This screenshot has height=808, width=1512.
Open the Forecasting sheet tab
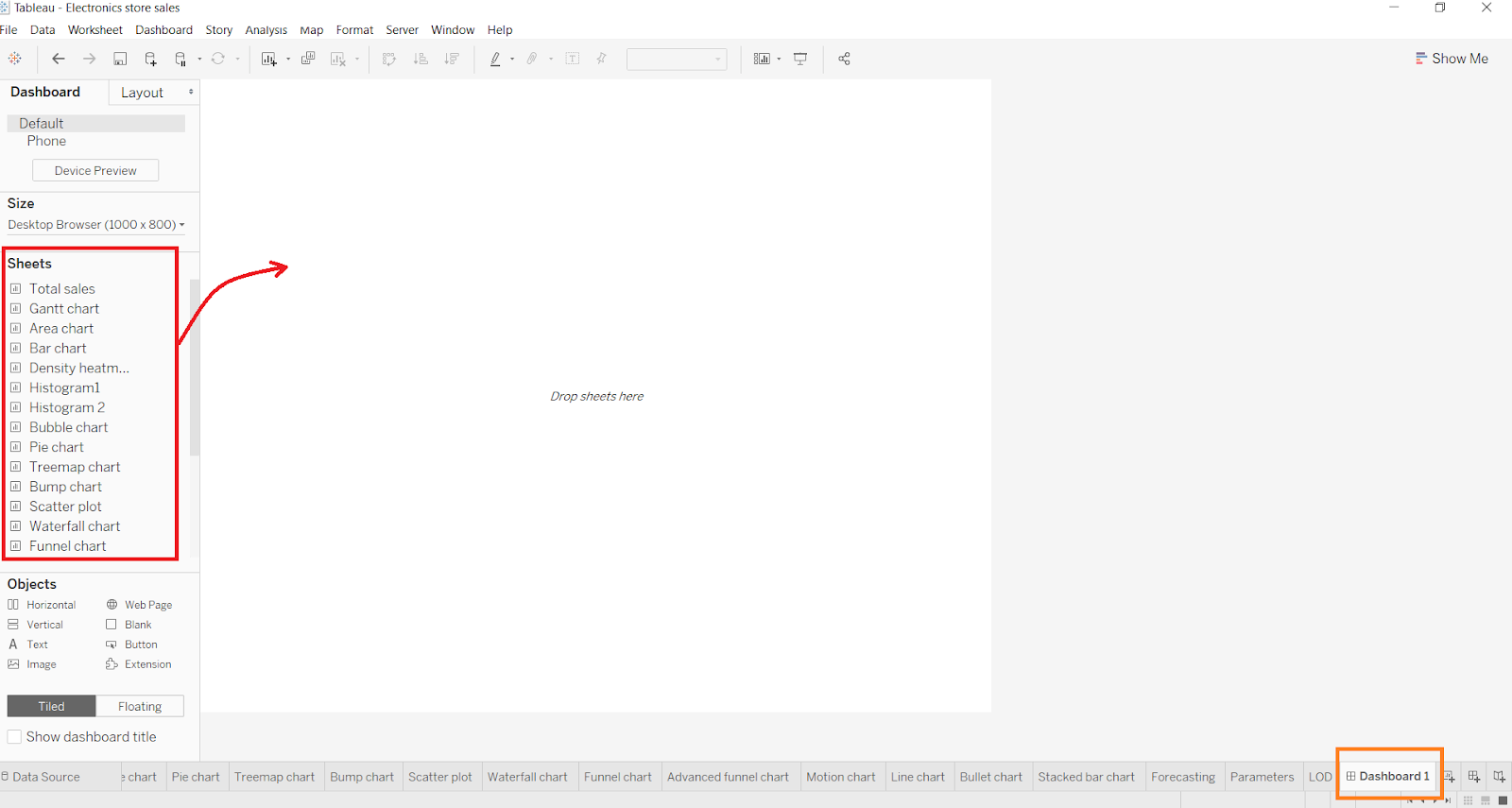[1183, 777]
